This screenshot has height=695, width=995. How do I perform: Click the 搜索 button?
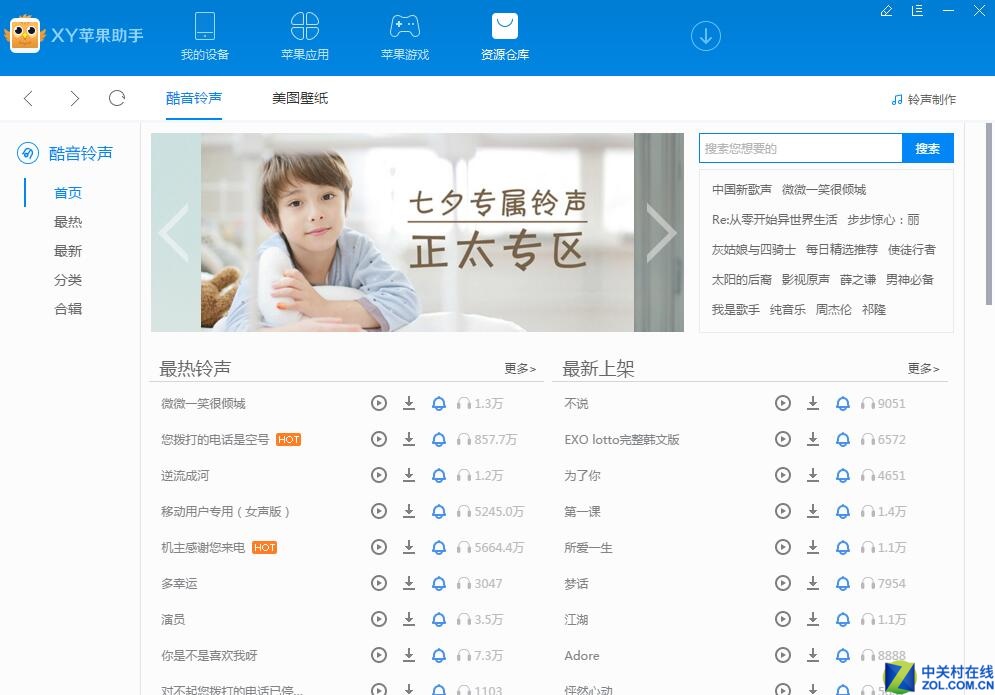tap(928, 148)
